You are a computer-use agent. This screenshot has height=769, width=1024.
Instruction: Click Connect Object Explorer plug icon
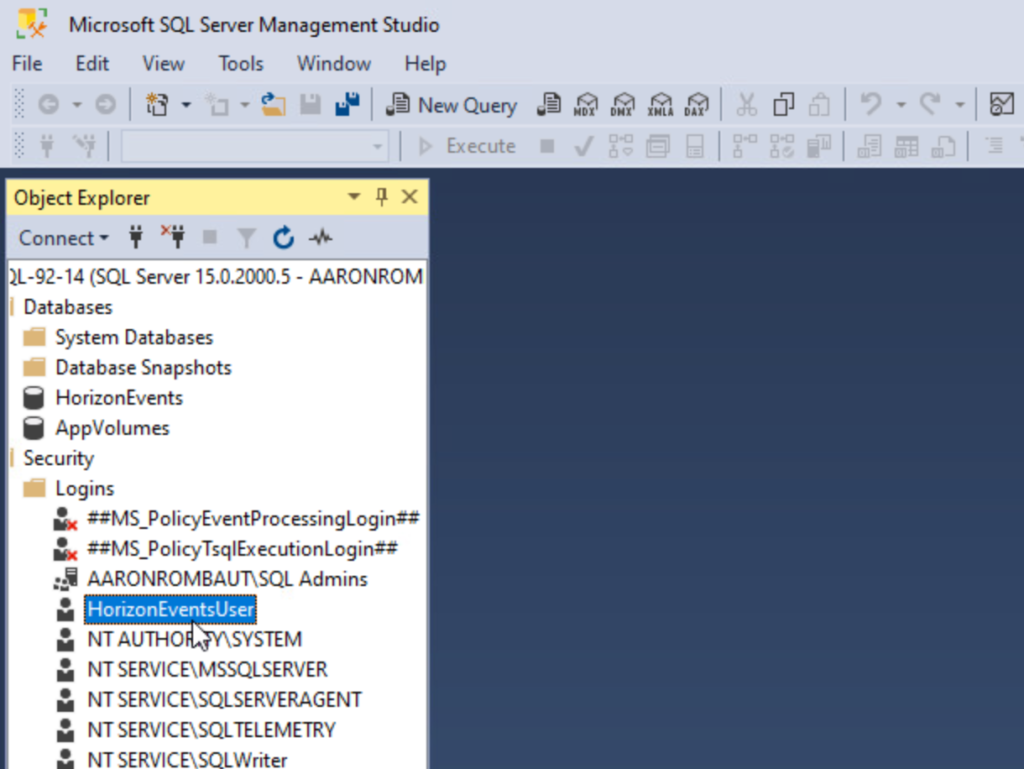pyautogui.click(x=137, y=238)
